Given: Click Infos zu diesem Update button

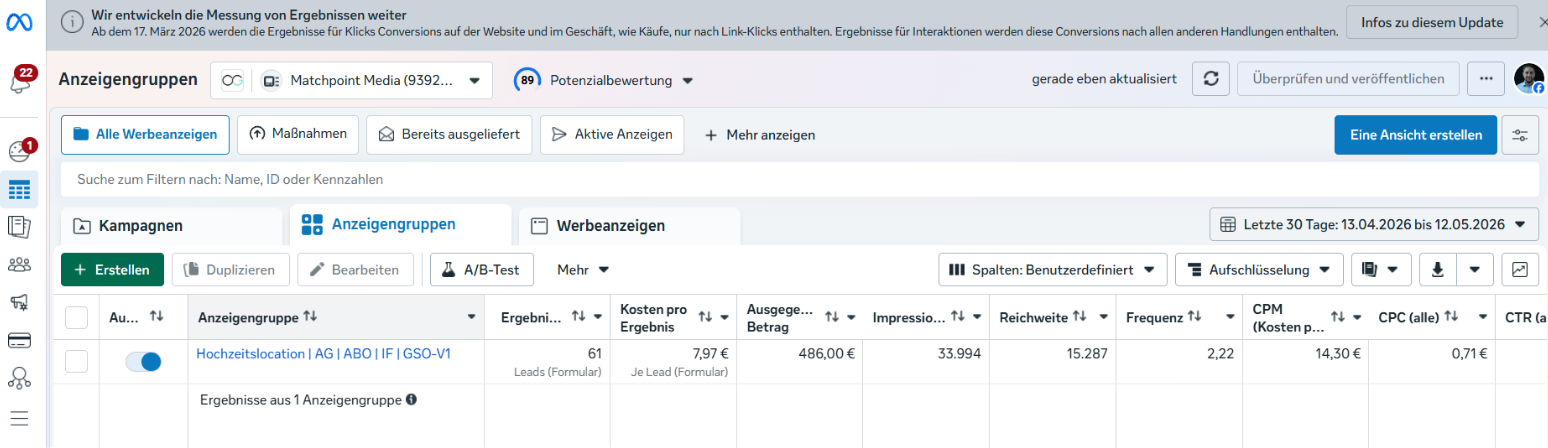Looking at the screenshot, I should tap(1431, 22).
